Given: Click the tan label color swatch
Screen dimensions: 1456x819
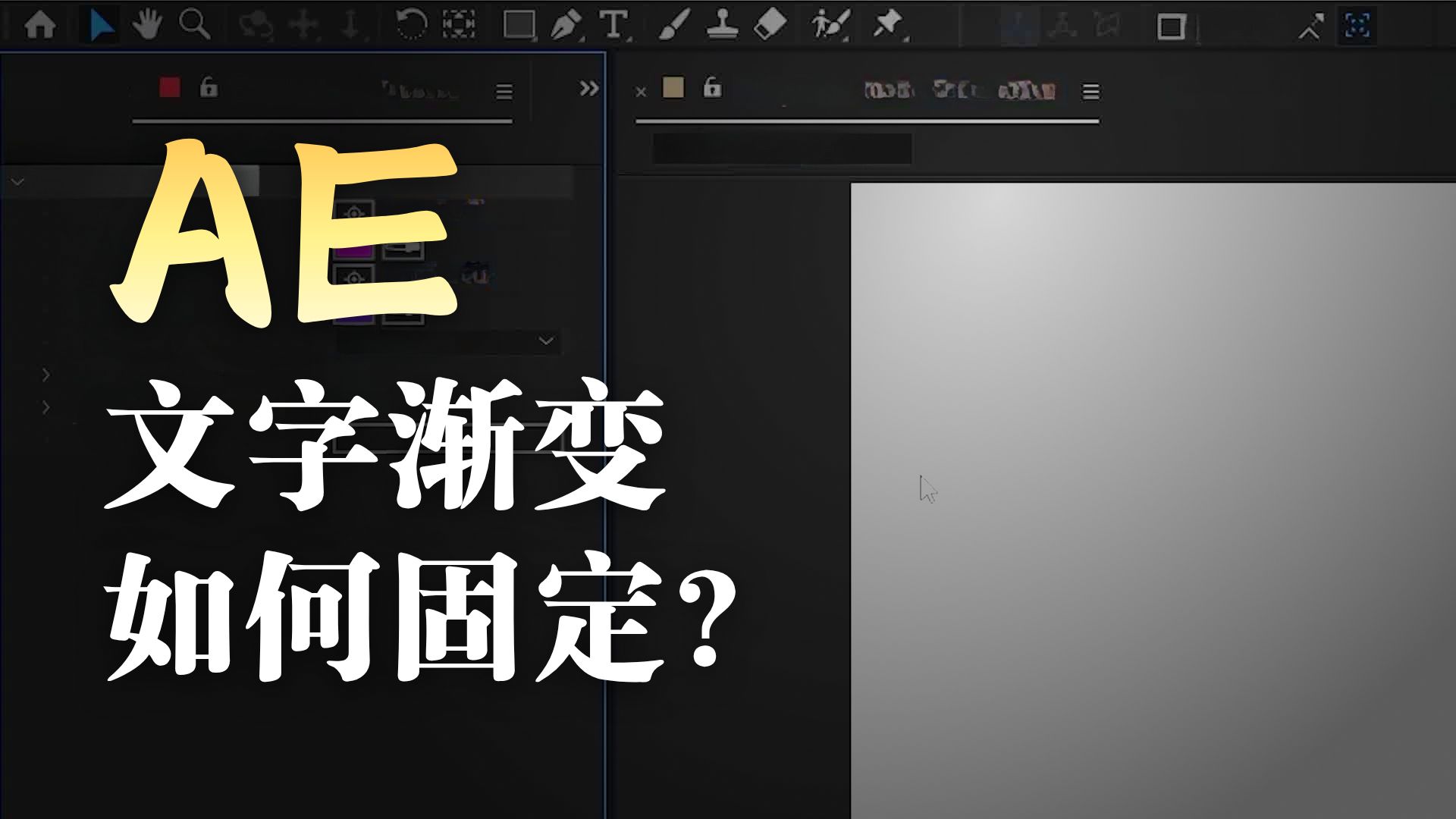Looking at the screenshot, I should click(673, 87).
